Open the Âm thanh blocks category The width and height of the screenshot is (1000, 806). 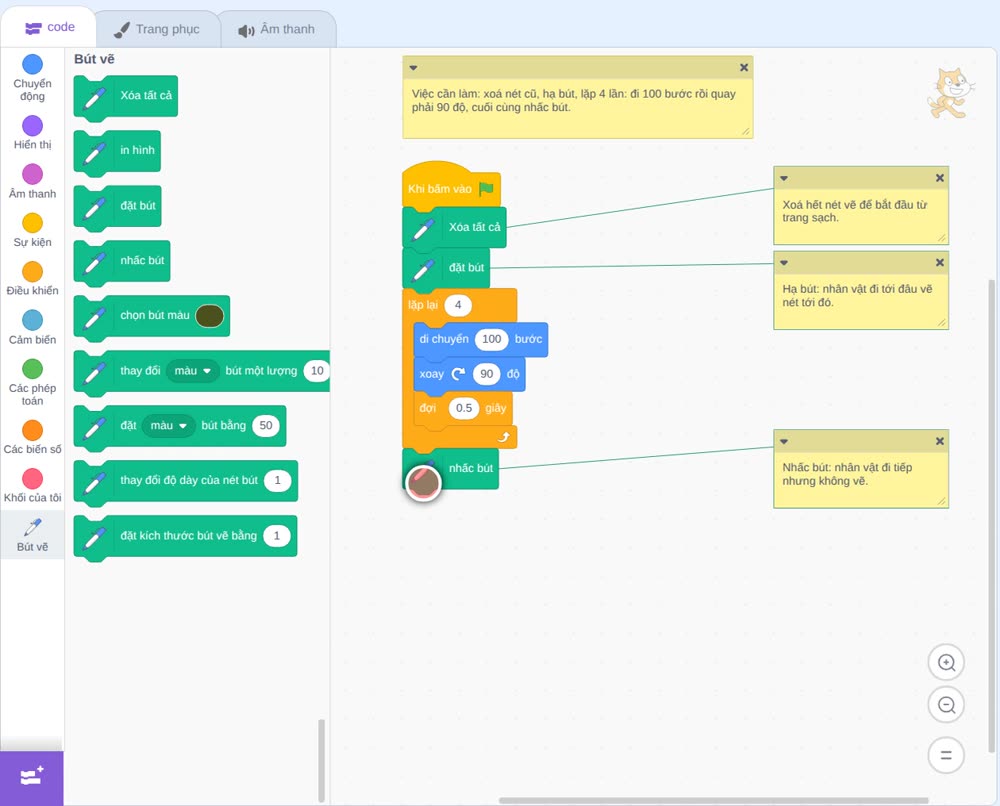pos(33,181)
